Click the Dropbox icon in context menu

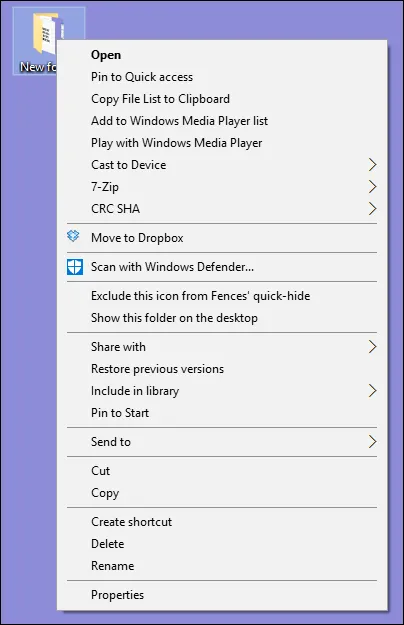point(73,236)
